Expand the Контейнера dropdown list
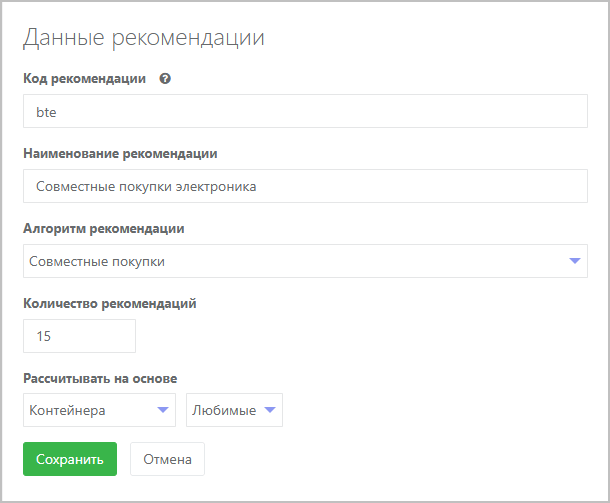610x503 pixels. tap(98, 410)
